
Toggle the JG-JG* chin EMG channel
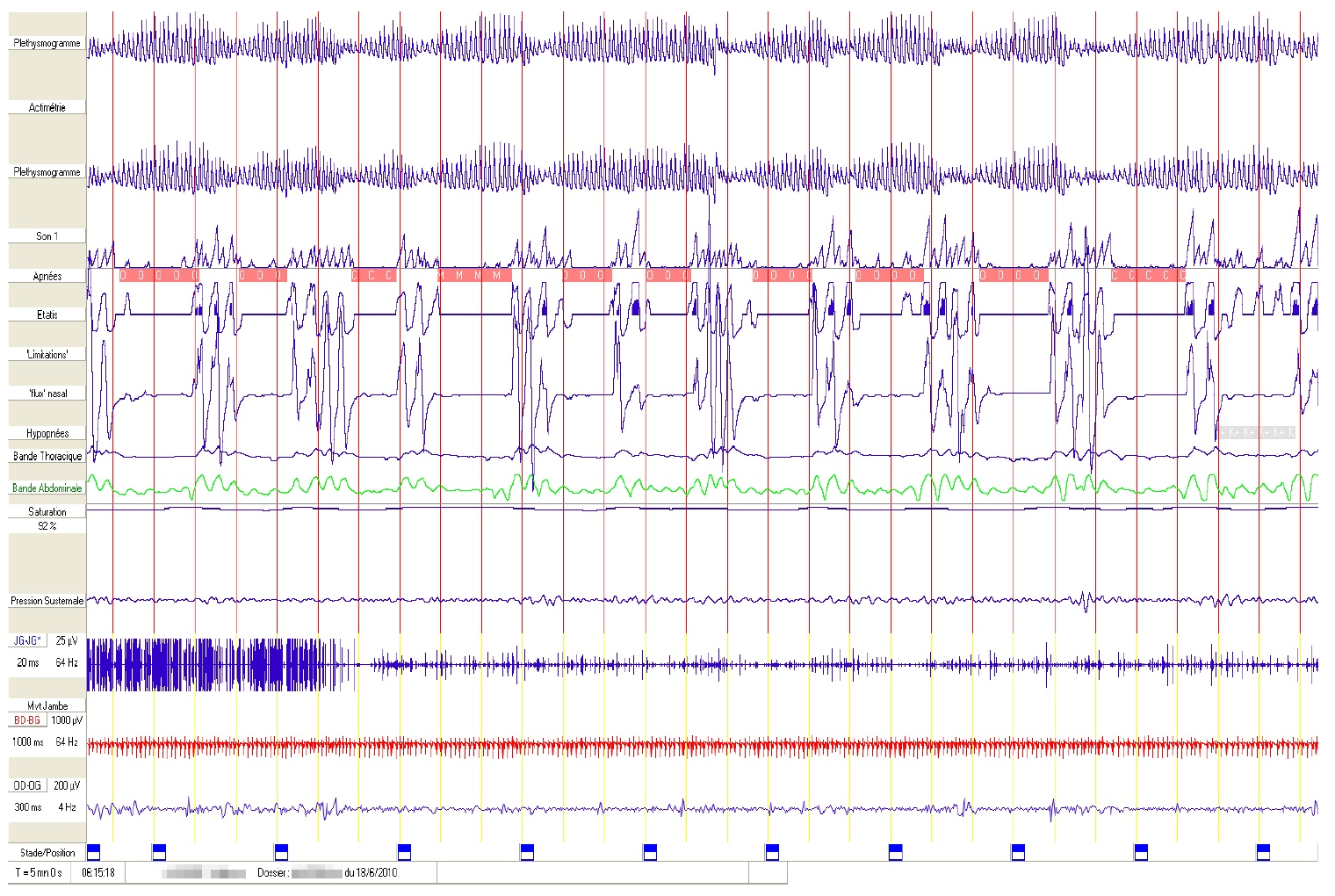(x=28, y=641)
